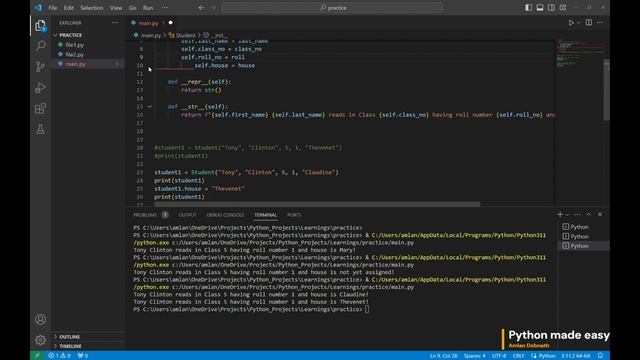Toggle primary side bar layout icon
The image size is (640, 360).
click(x=528, y=7)
